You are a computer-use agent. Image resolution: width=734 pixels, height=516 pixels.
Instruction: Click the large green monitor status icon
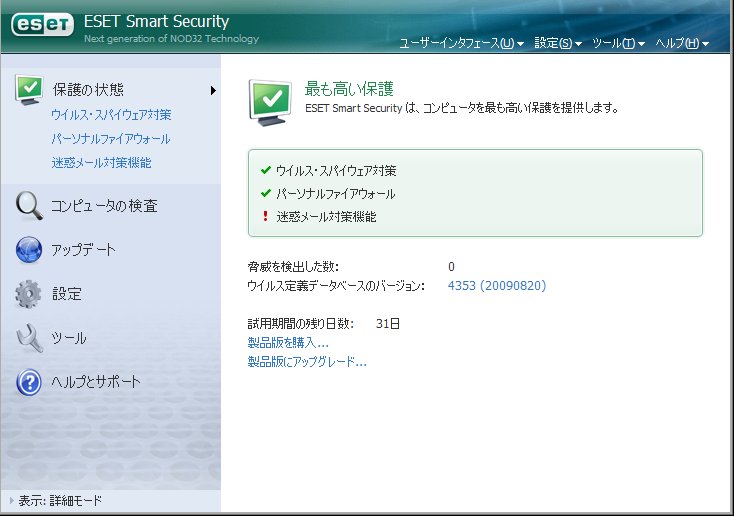pos(270,103)
